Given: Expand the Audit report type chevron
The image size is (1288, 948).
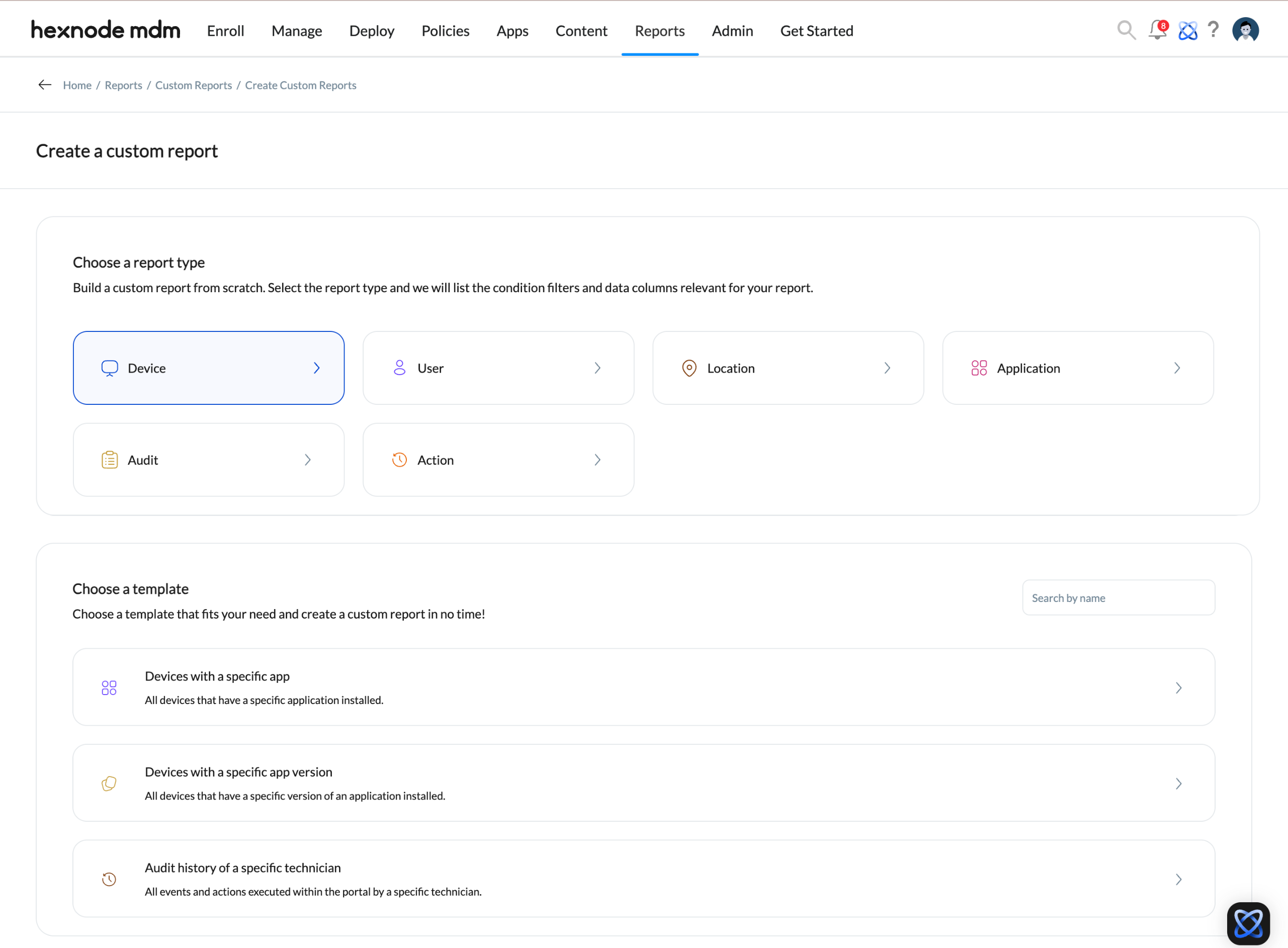Looking at the screenshot, I should 307,460.
